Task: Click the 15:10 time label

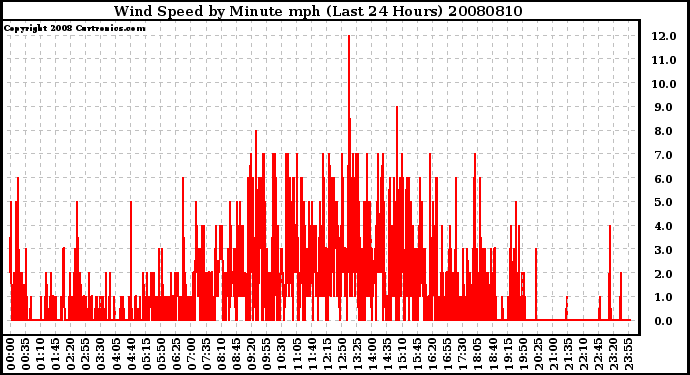Action: [402, 354]
